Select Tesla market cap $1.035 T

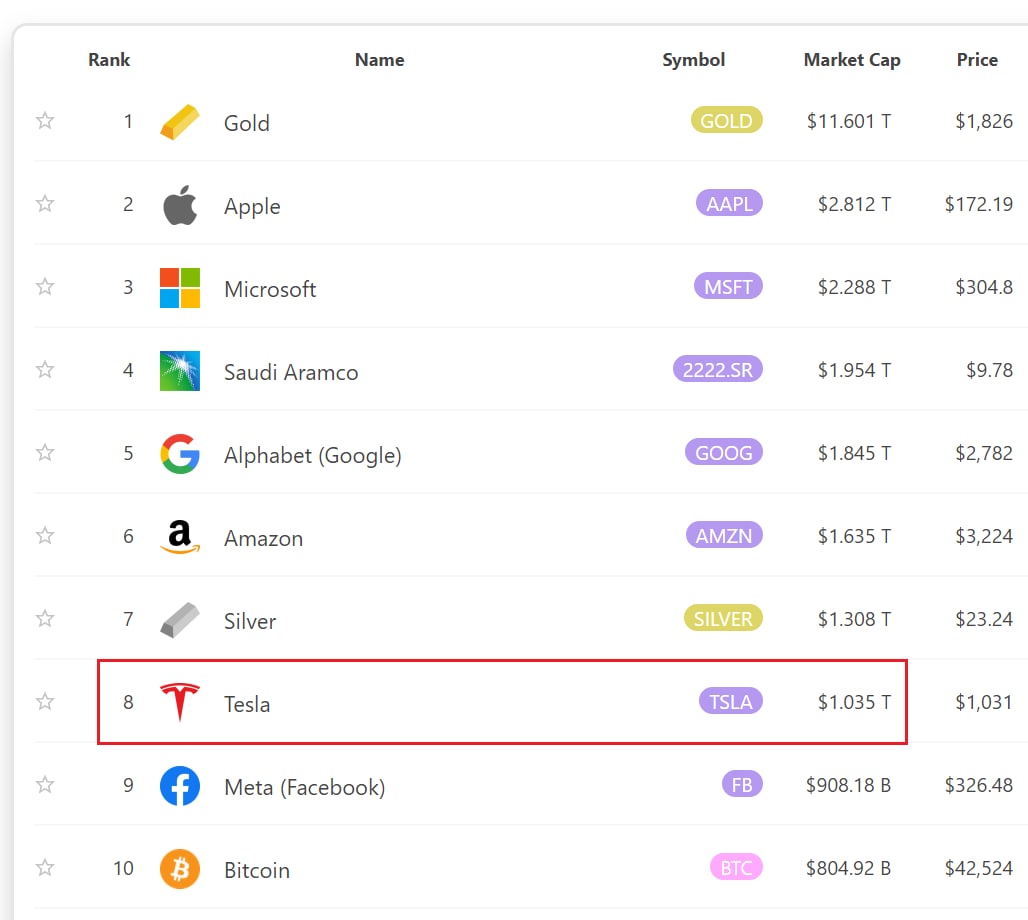point(854,702)
